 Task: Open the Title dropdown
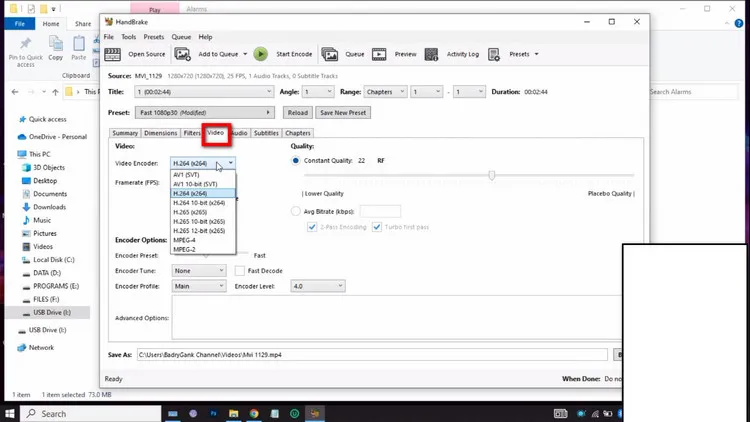(204, 92)
